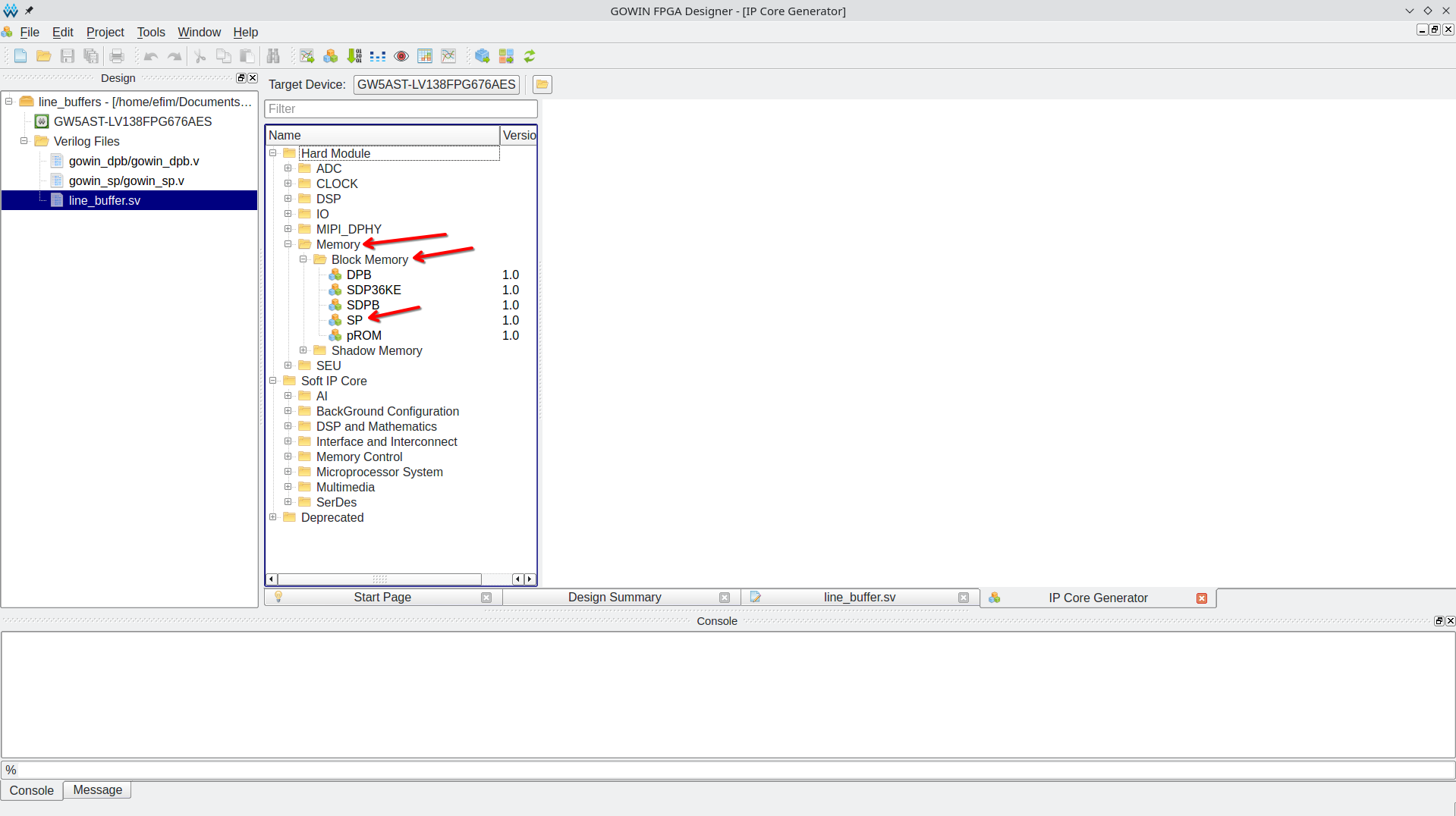The height and width of the screenshot is (816, 1456).
Task: Open the Tools menu
Action: [151, 32]
